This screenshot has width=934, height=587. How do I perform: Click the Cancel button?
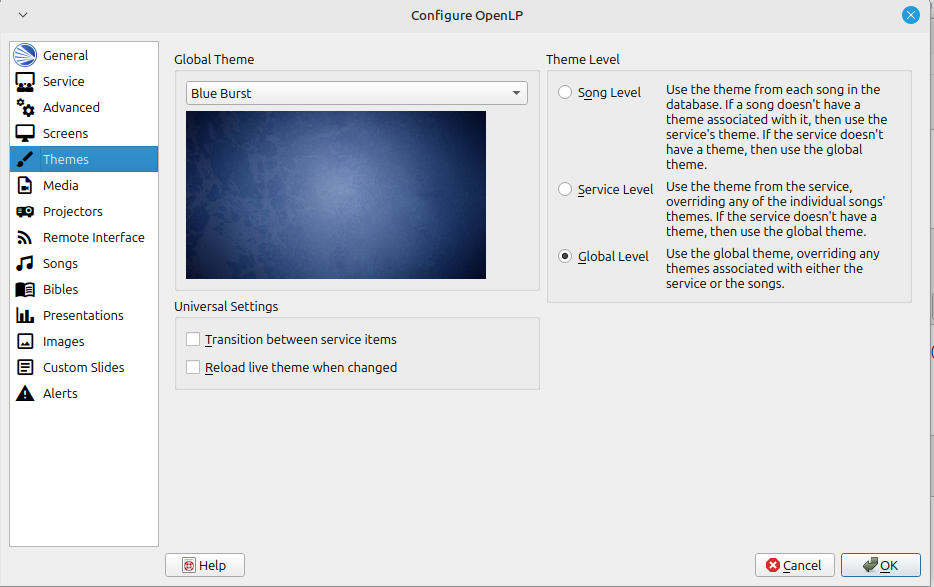coord(795,565)
